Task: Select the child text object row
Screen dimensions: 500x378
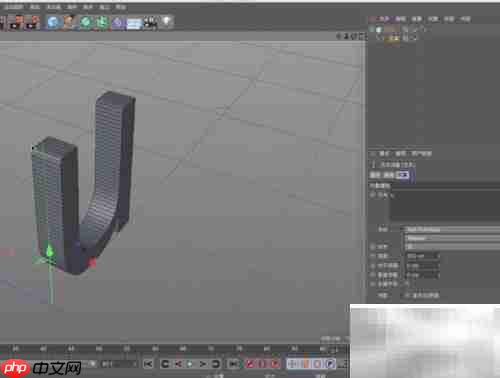Action: coord(392,38)
